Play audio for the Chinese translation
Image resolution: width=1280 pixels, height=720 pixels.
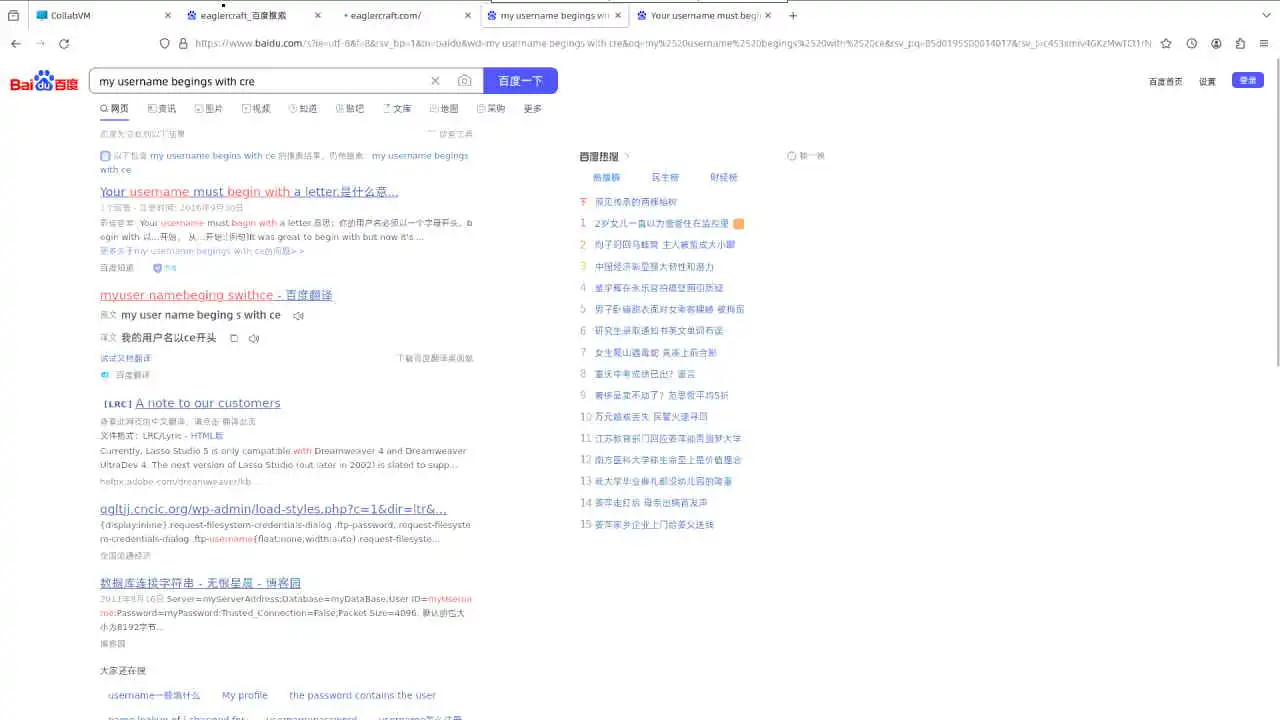254,338
